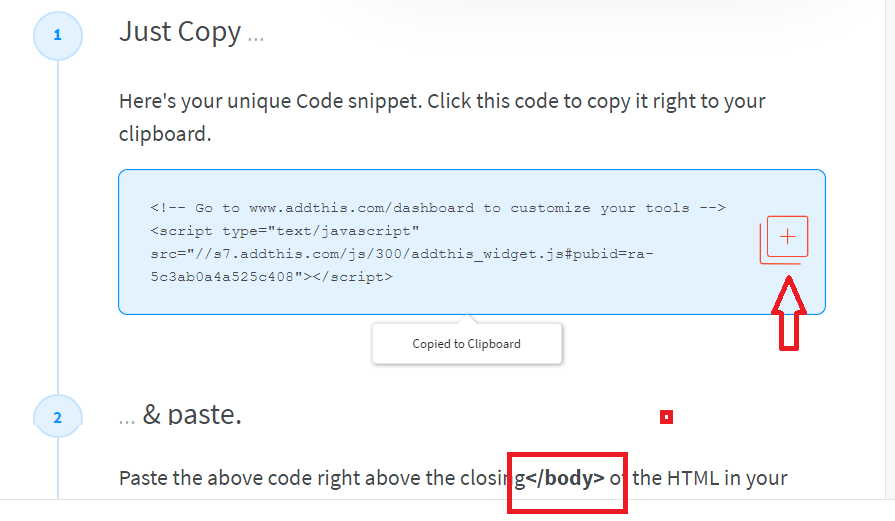
Task: Click the script type="text/javascript" line
Action: click(x=285, y=231)
